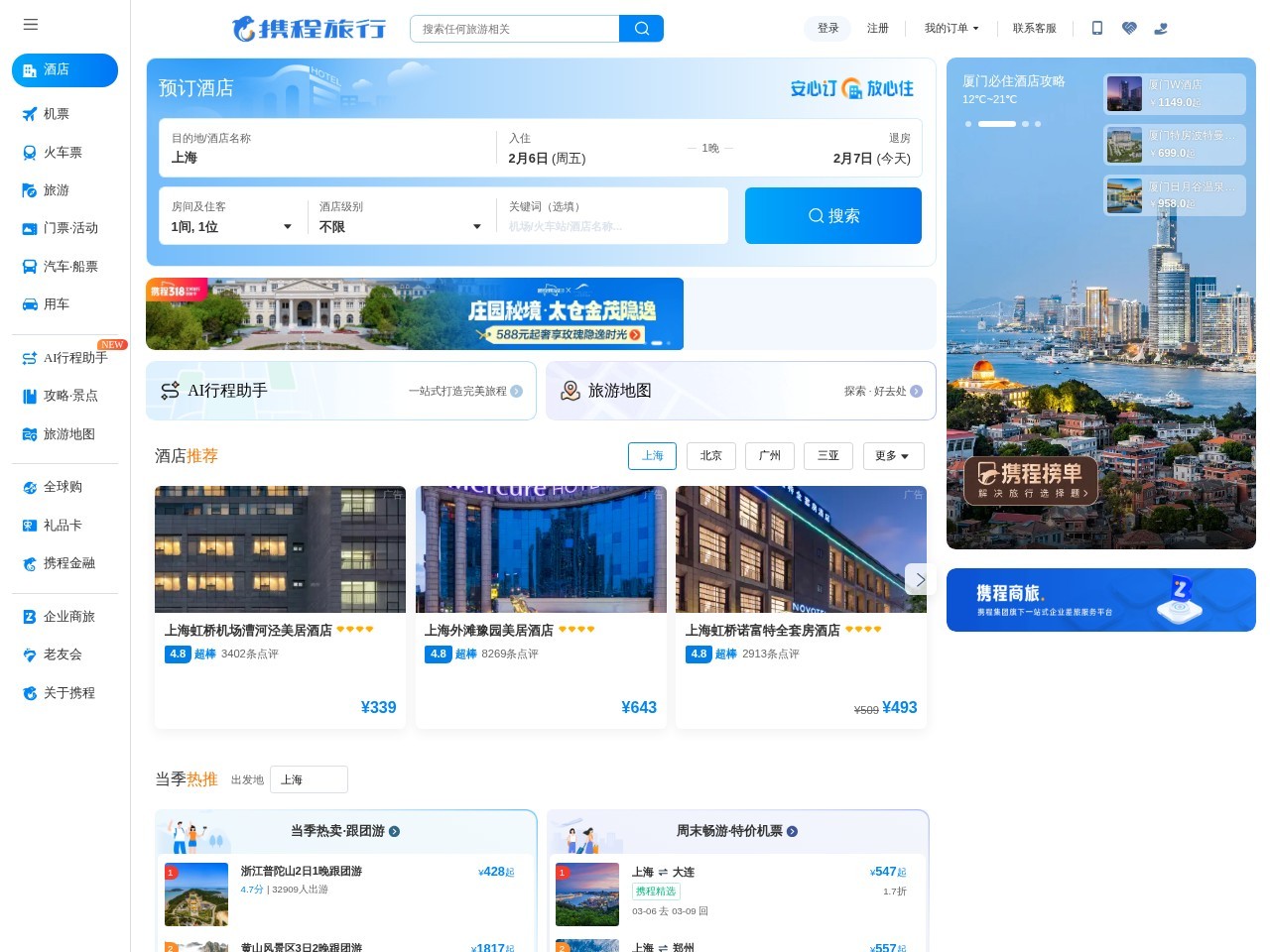Open the hamburger menu at top left
Image resolution: width=1270 pixels, height=952 pixels.
(31, 25)
